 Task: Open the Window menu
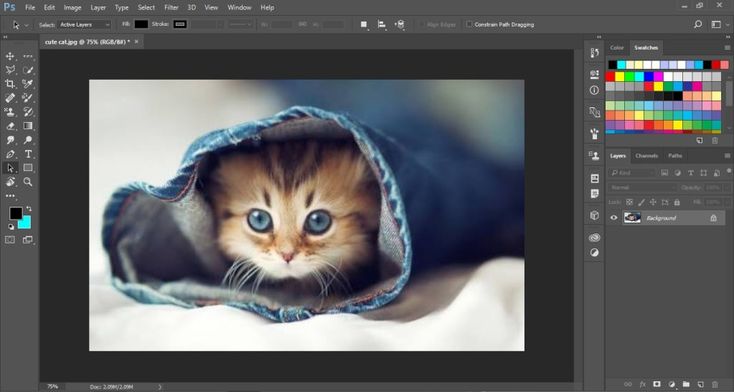point(240,7)
